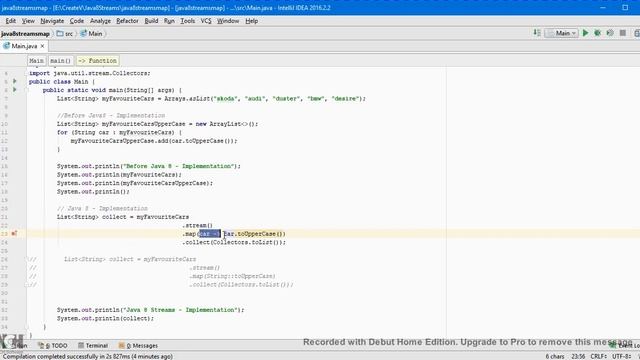Image resolution: width=640 pixels, height=360 pixels.
Task: Click 'myFavouriteCarsUpperCase.add' code line
Action: point(153,141)
